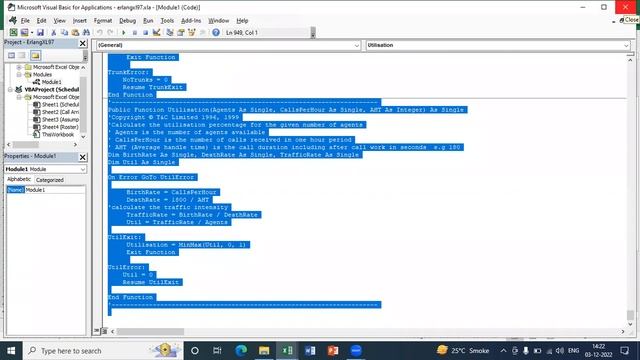Click the View Object icon in Project panel
Screen dimensions: 640x360
[22, 56]
